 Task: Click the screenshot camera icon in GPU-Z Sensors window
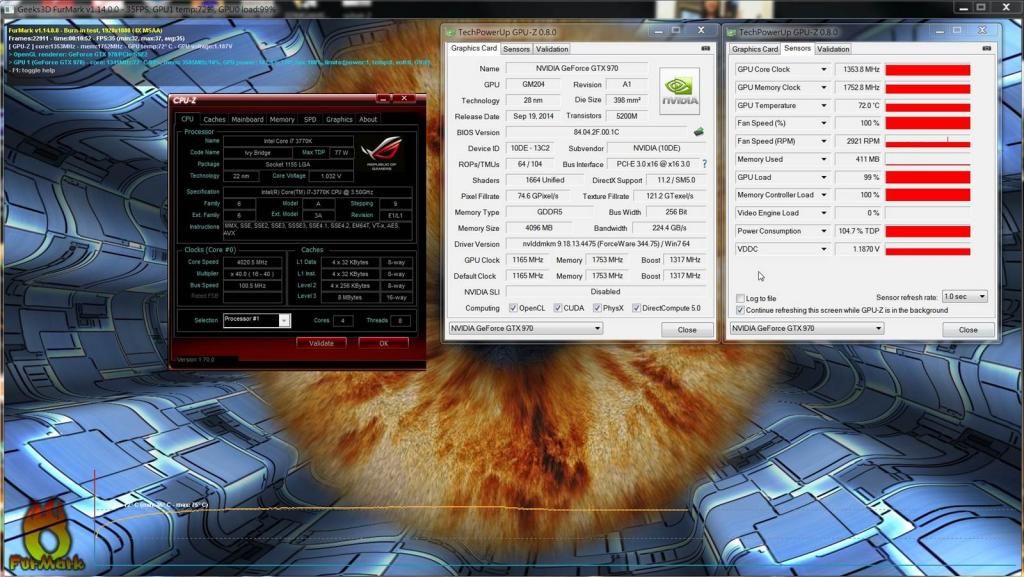(x=986, y=48)
